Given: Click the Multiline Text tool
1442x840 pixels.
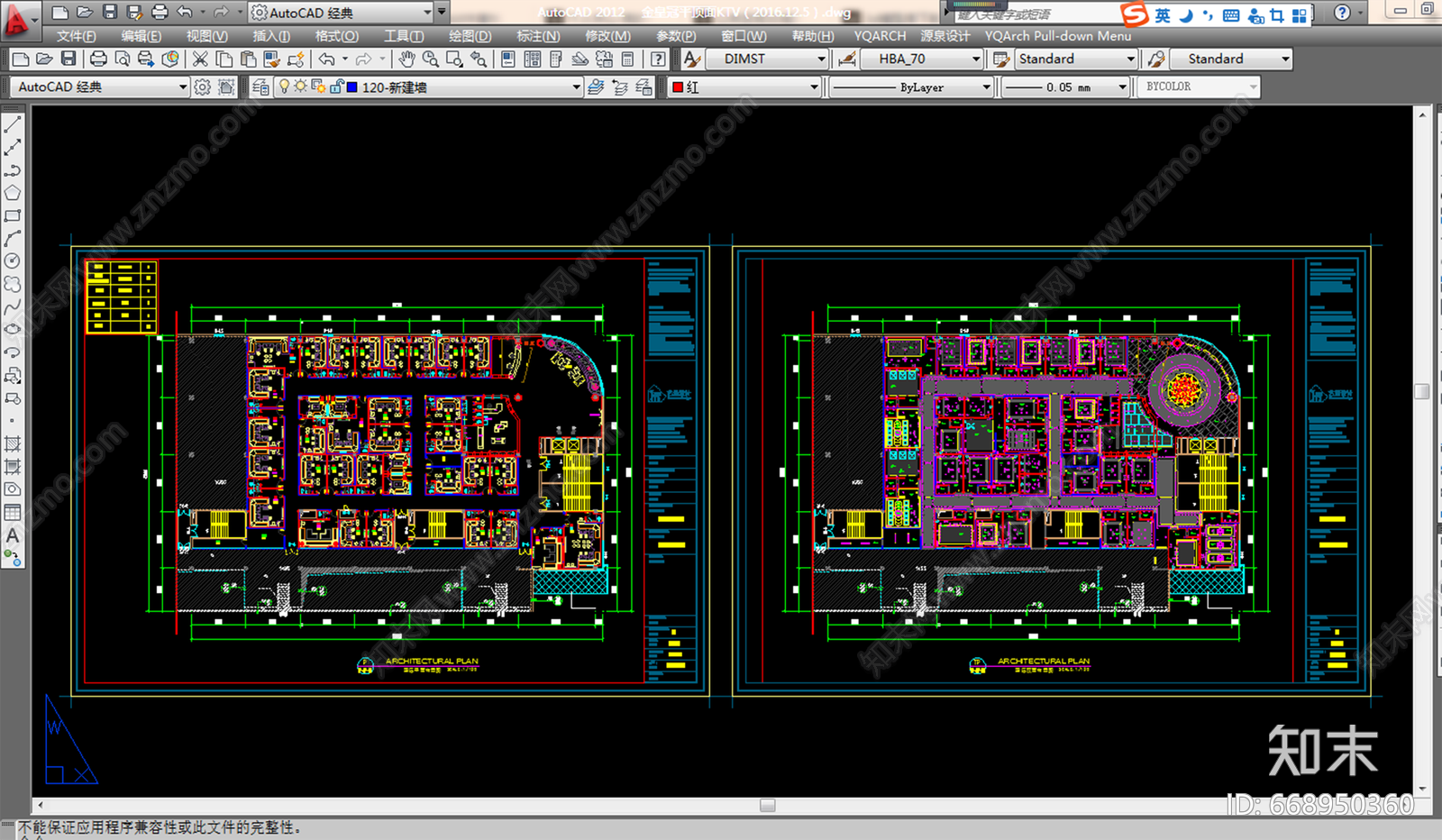Looking at the screenshot, I should pos(13,535).
